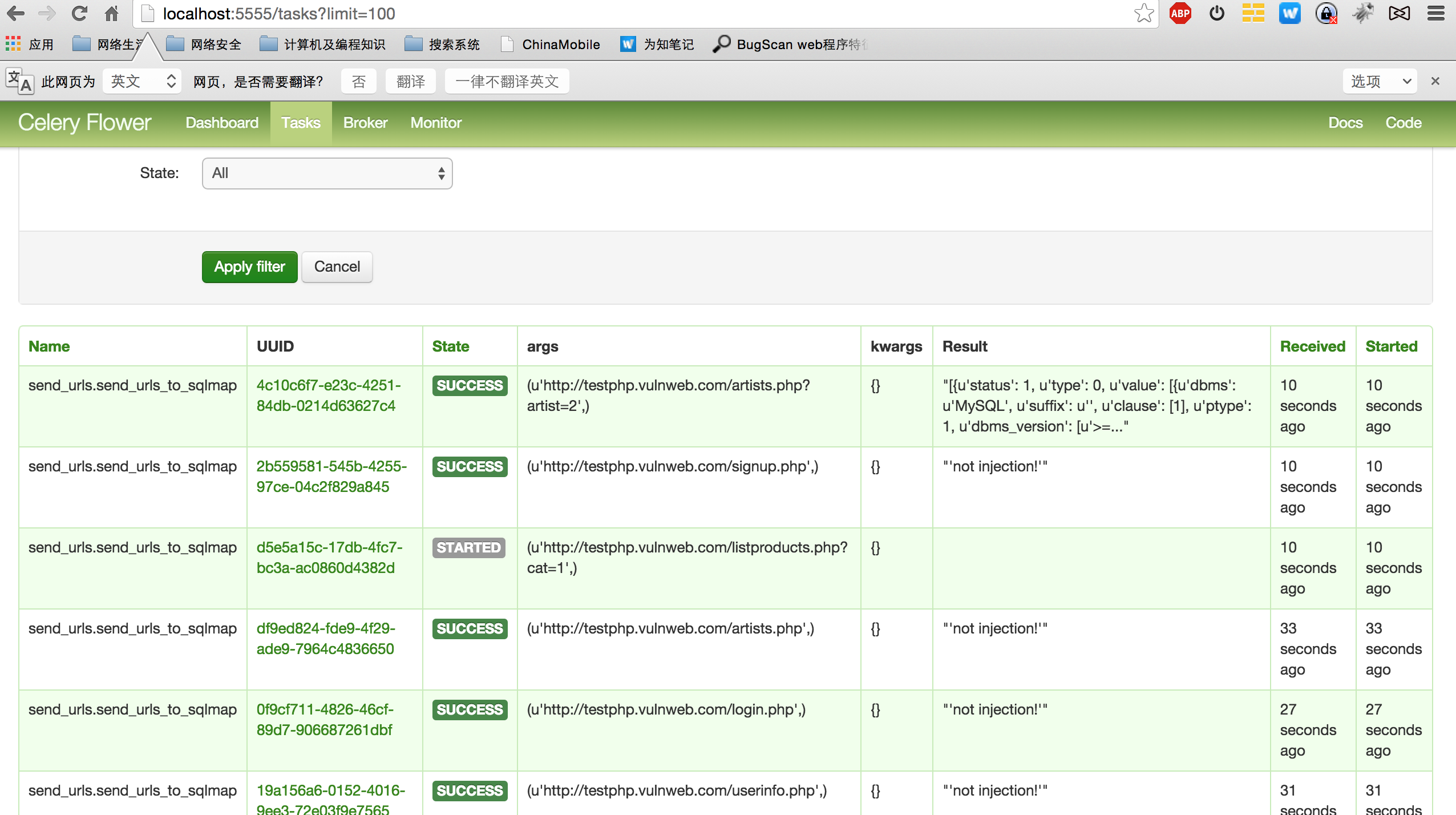Open the AdBlock Plus extension icon
1456x815 pixels.
pos(1180,13)
